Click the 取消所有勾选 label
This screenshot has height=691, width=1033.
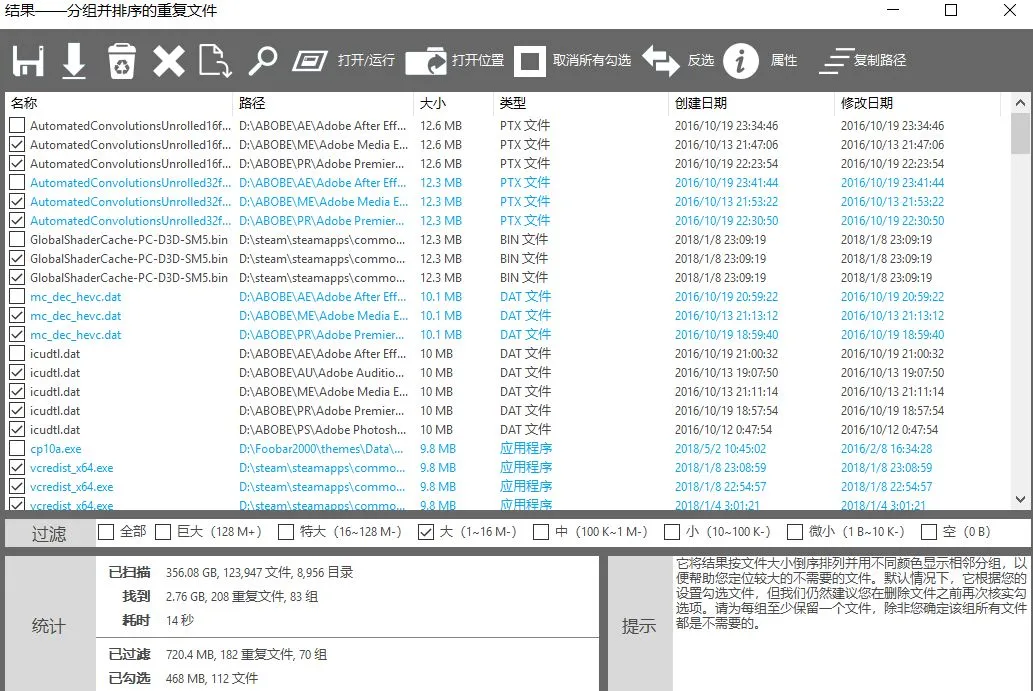click(x=592, y=61)
